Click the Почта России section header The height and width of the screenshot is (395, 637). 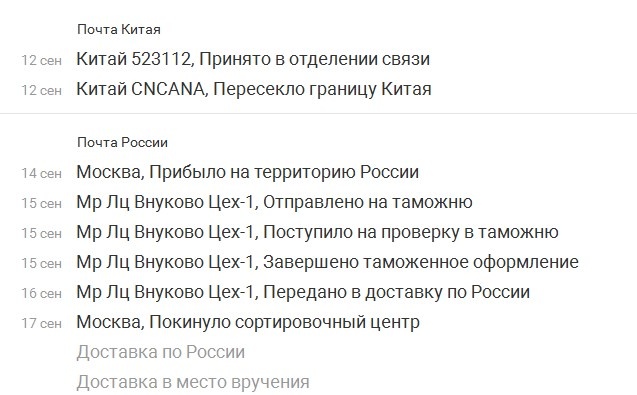[122, 142]
